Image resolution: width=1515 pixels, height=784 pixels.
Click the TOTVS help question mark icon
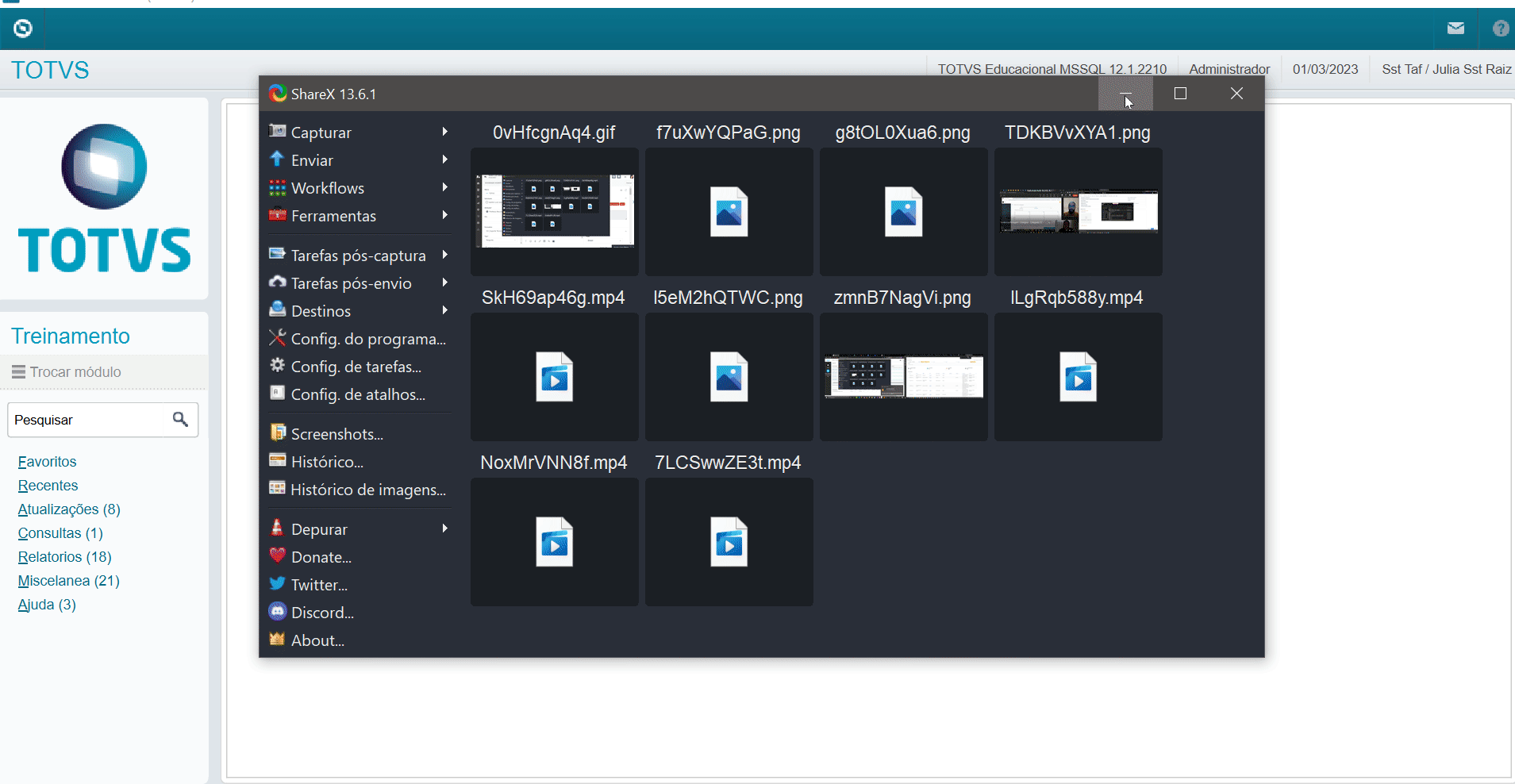pyautogui.click(x=1500, y=29)
